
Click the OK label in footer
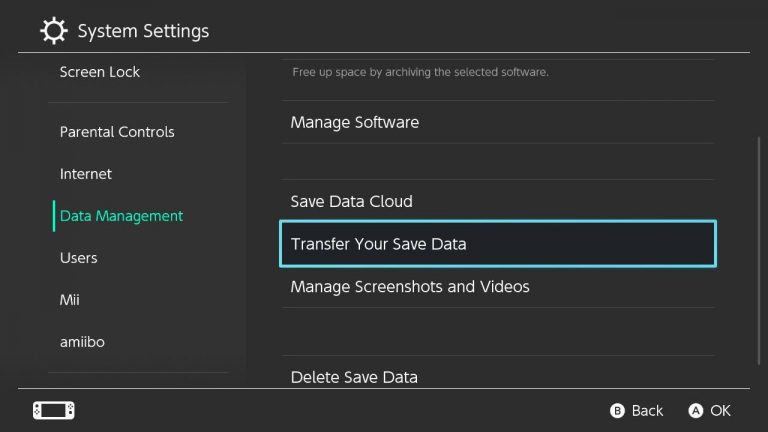click(720, 410)
